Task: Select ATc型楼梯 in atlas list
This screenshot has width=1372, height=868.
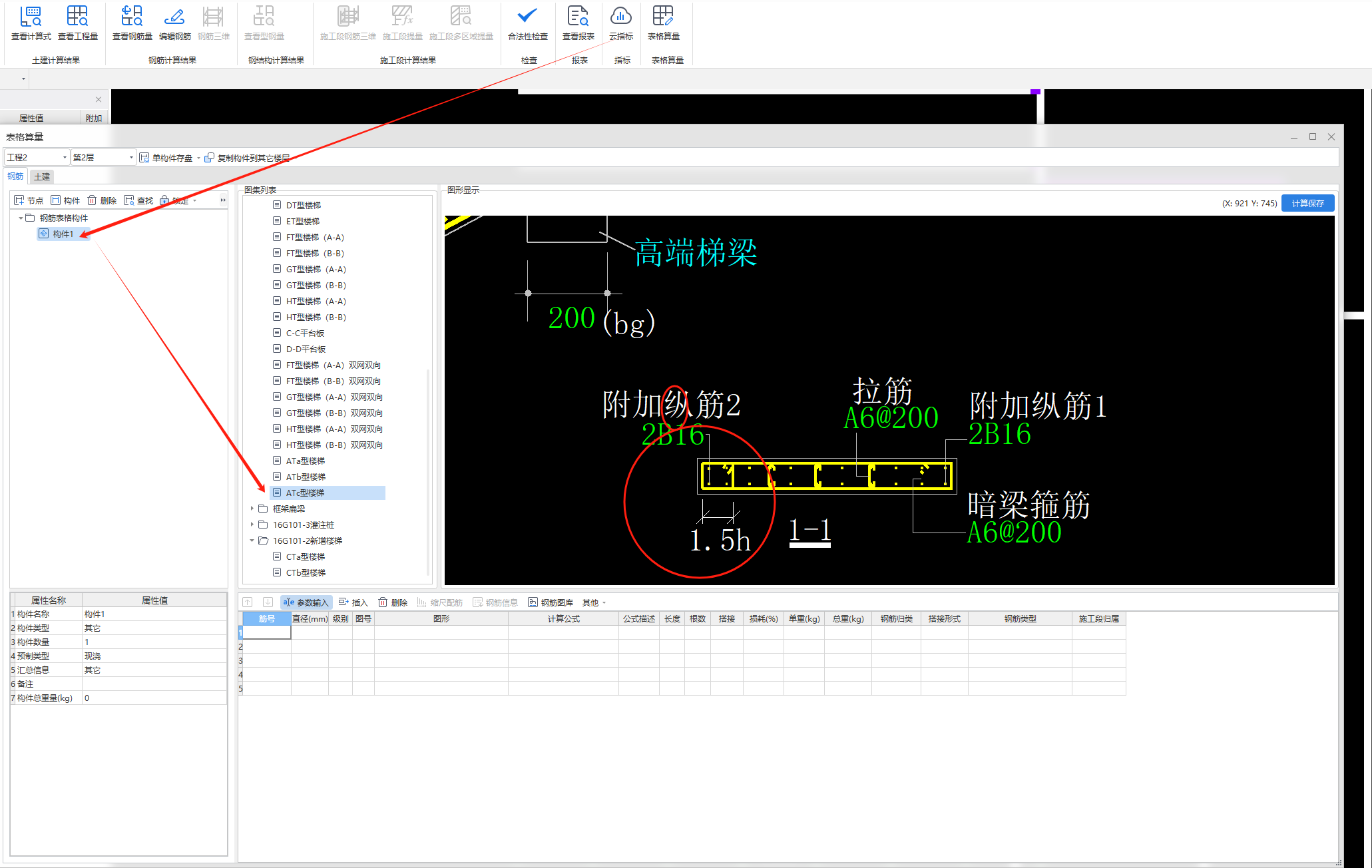Action: (328, 493)
